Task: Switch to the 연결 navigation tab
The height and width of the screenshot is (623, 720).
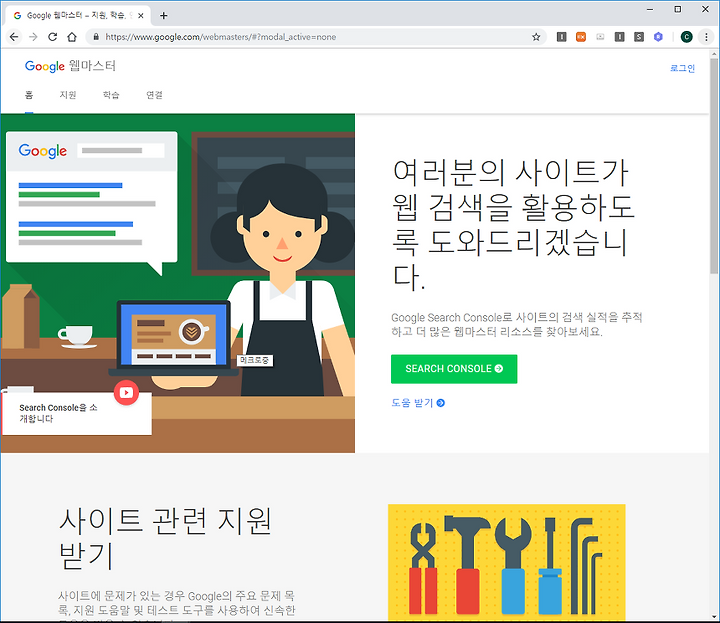Action: tap(154, 95)
